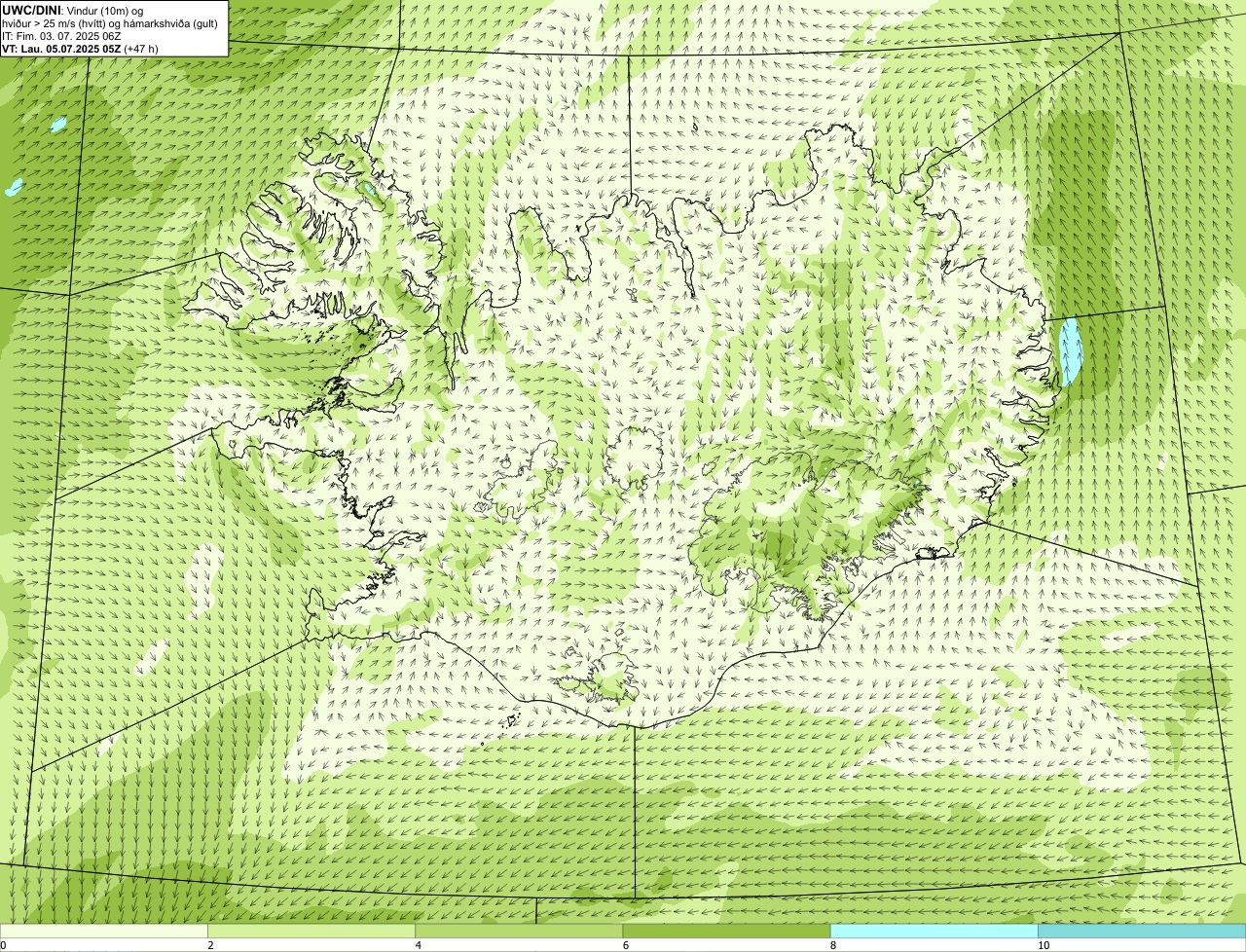1246x952 pixels.
Task: Click the '0' tick label on the color scale
Action: pos(3,945)
